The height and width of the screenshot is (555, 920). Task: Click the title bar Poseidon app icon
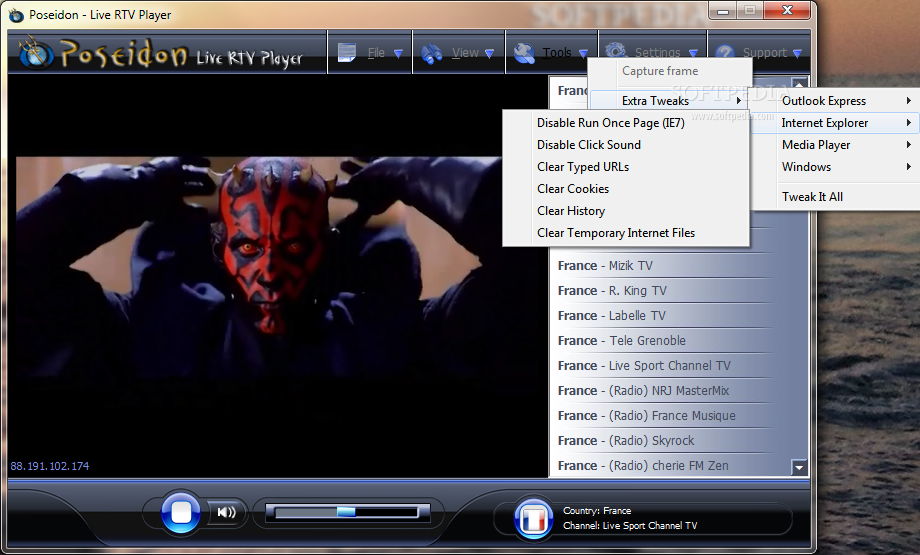[x=16, y=15]
